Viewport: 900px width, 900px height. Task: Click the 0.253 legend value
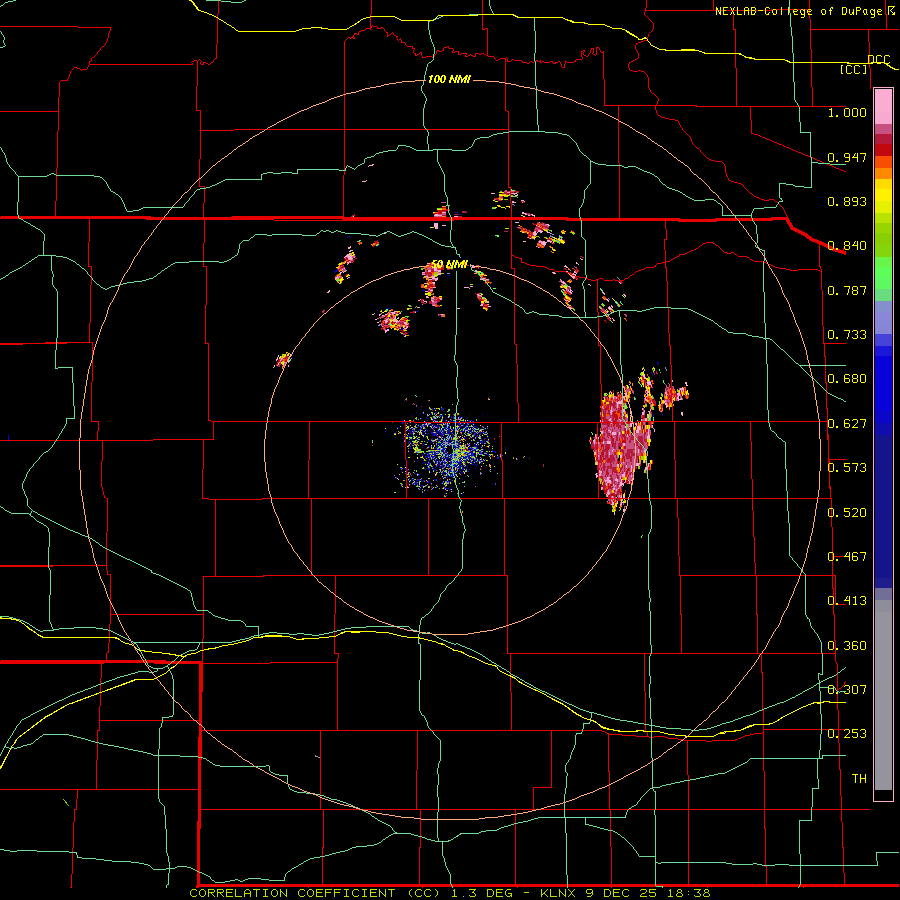(x=847, y=734)
